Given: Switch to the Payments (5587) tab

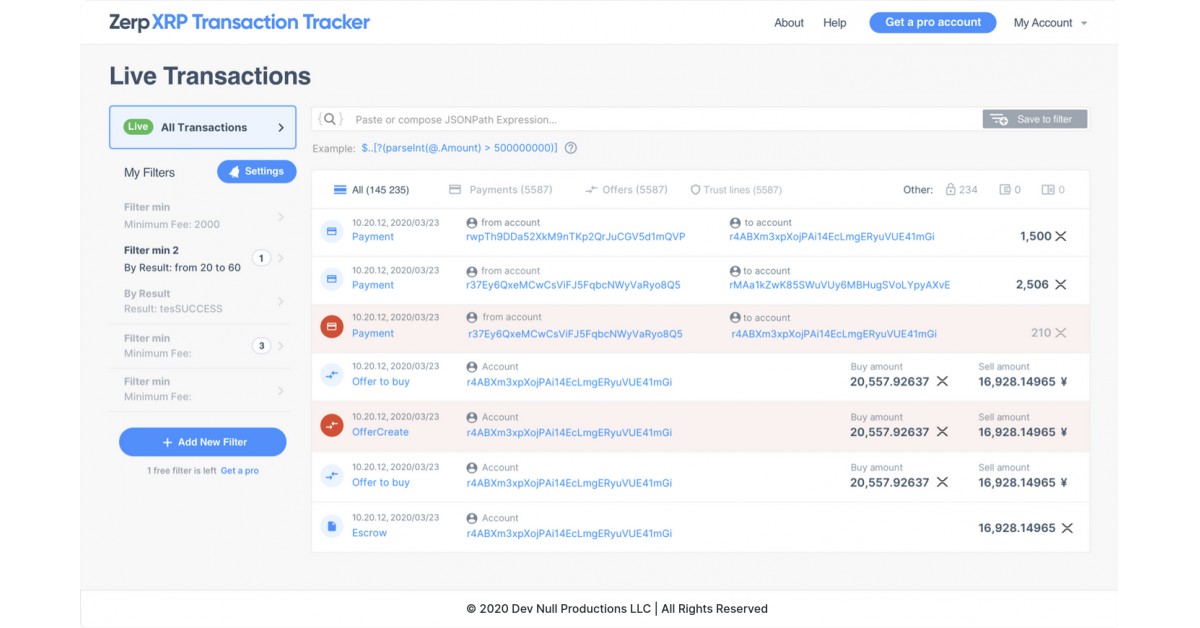Looking at the screenshot, I should (x=499, y=190).
